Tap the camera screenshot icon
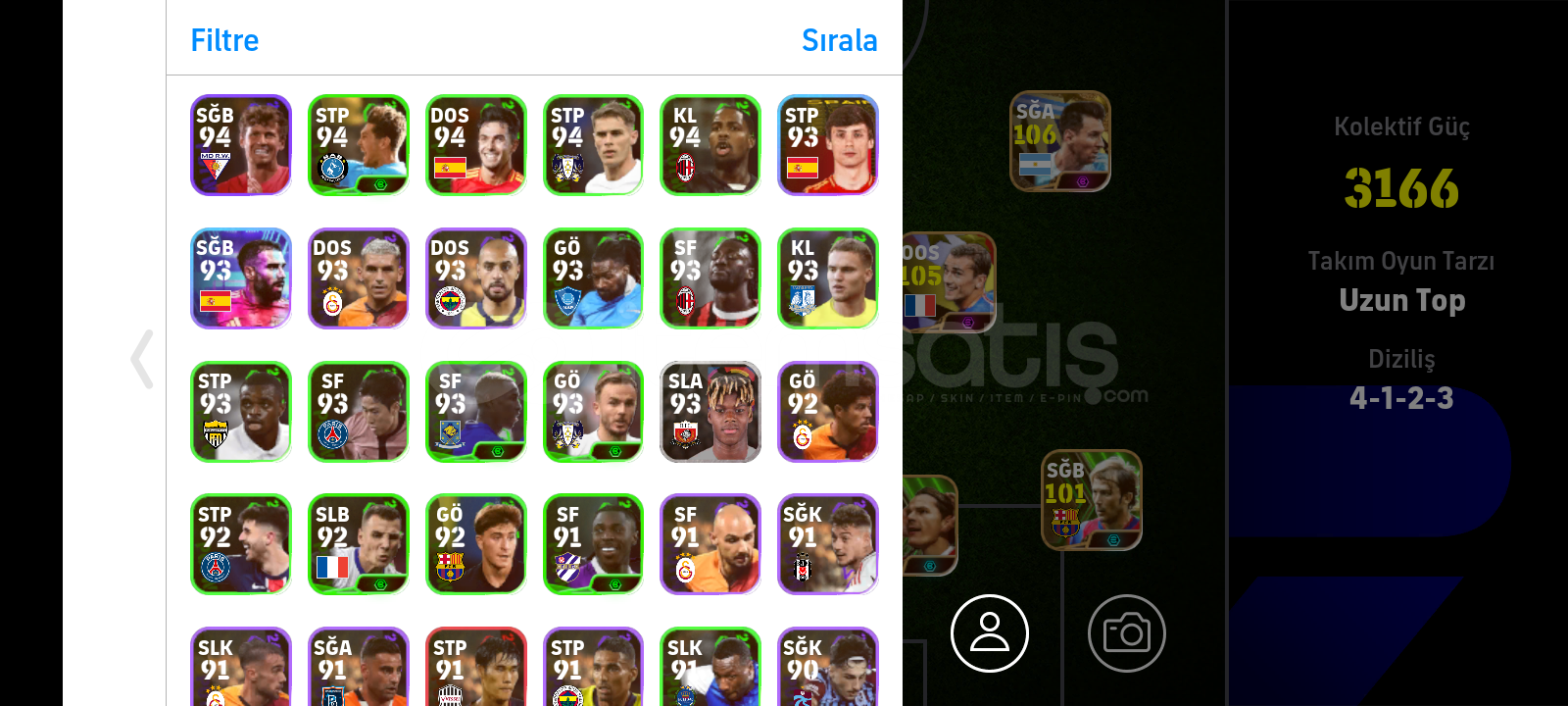 point(1127,633)
